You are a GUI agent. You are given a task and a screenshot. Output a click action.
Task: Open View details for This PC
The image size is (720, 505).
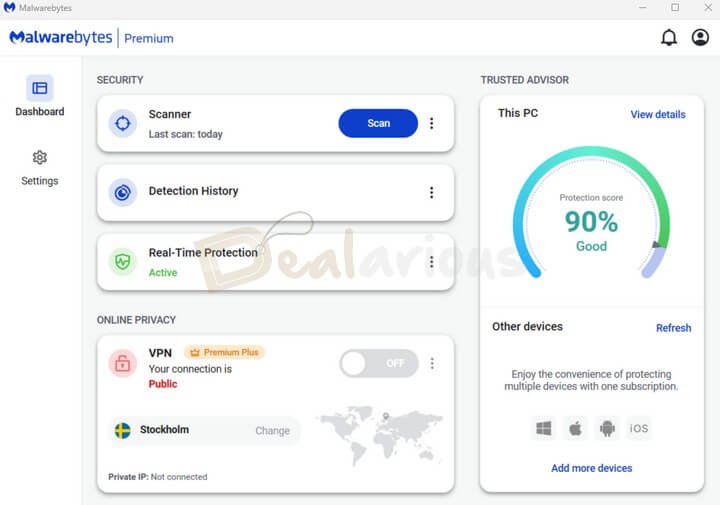[658, 114]
